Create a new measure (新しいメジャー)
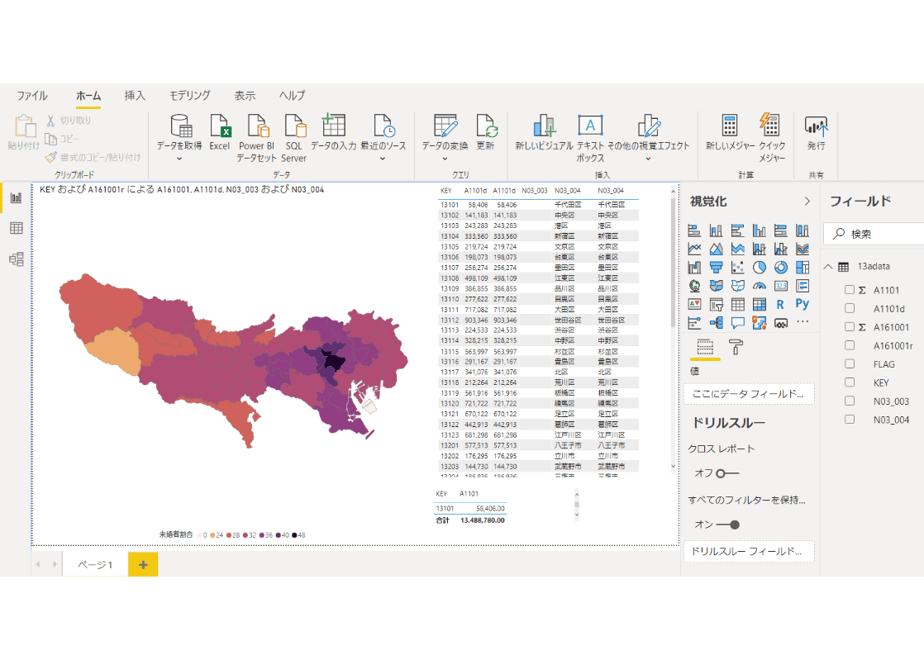924x660 pixels. (730, 133)
